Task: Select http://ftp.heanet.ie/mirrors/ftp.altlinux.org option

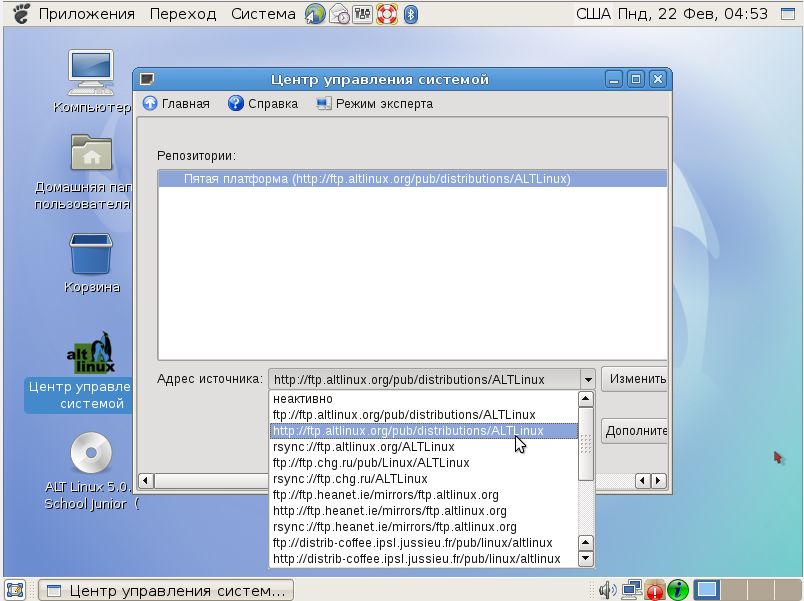Action: (x=424, y=511)
